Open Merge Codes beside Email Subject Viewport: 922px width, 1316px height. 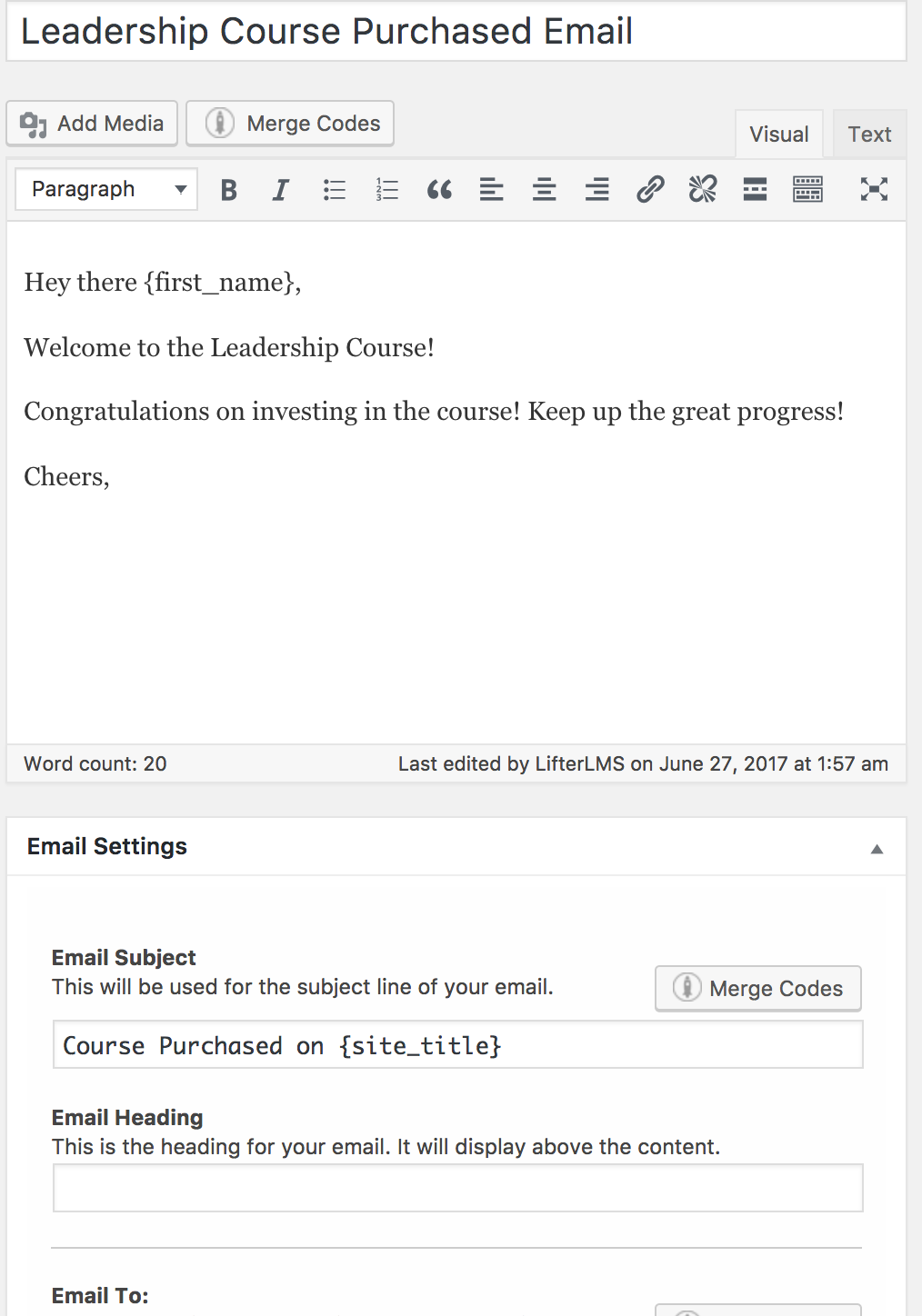pos(758,988)
